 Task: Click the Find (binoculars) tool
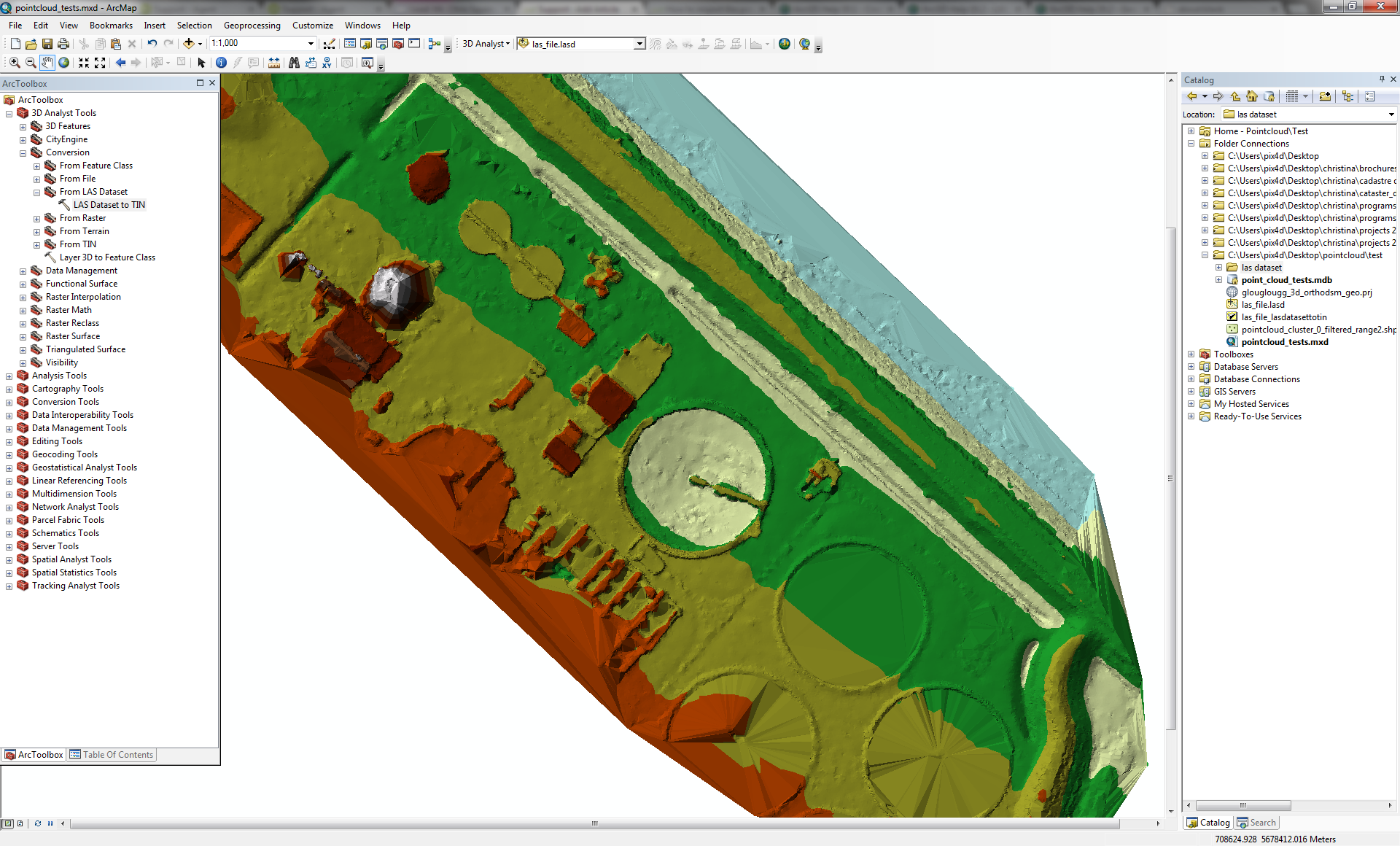pos(294,63)
